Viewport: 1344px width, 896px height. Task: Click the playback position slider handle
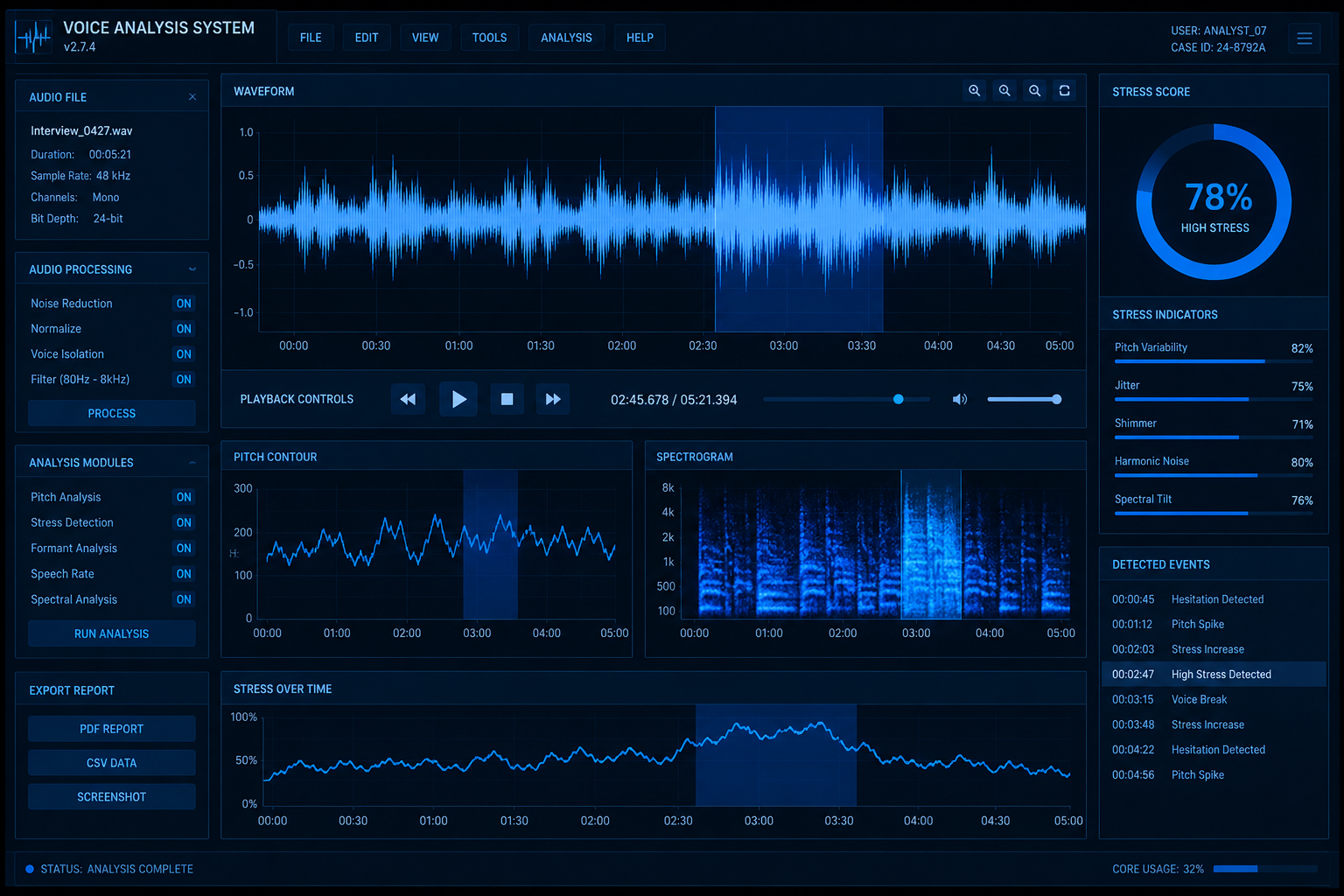point(898,399)
